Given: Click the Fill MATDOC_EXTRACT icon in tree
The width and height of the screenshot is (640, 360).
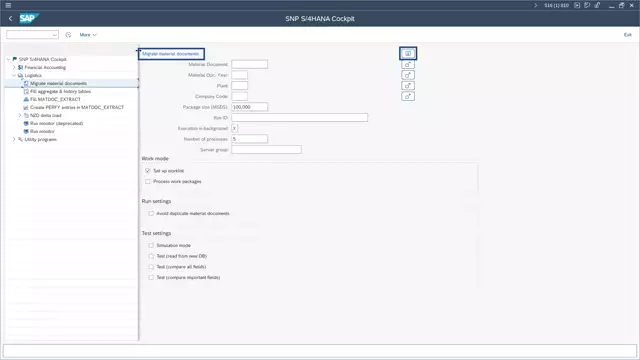Looking at the screenshot, I should [26, 99].
